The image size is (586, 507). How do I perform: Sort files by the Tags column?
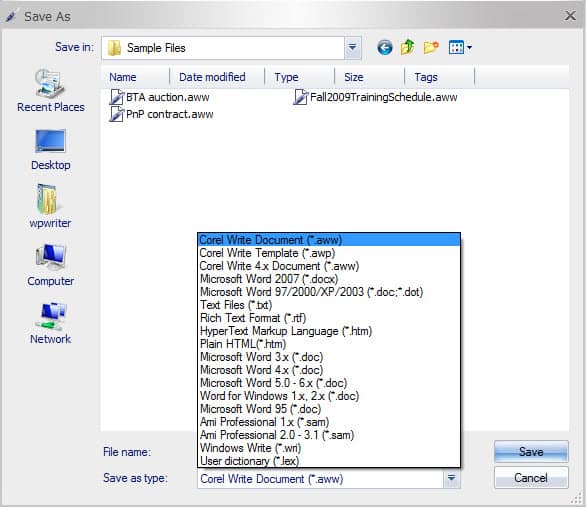point(440,77)
